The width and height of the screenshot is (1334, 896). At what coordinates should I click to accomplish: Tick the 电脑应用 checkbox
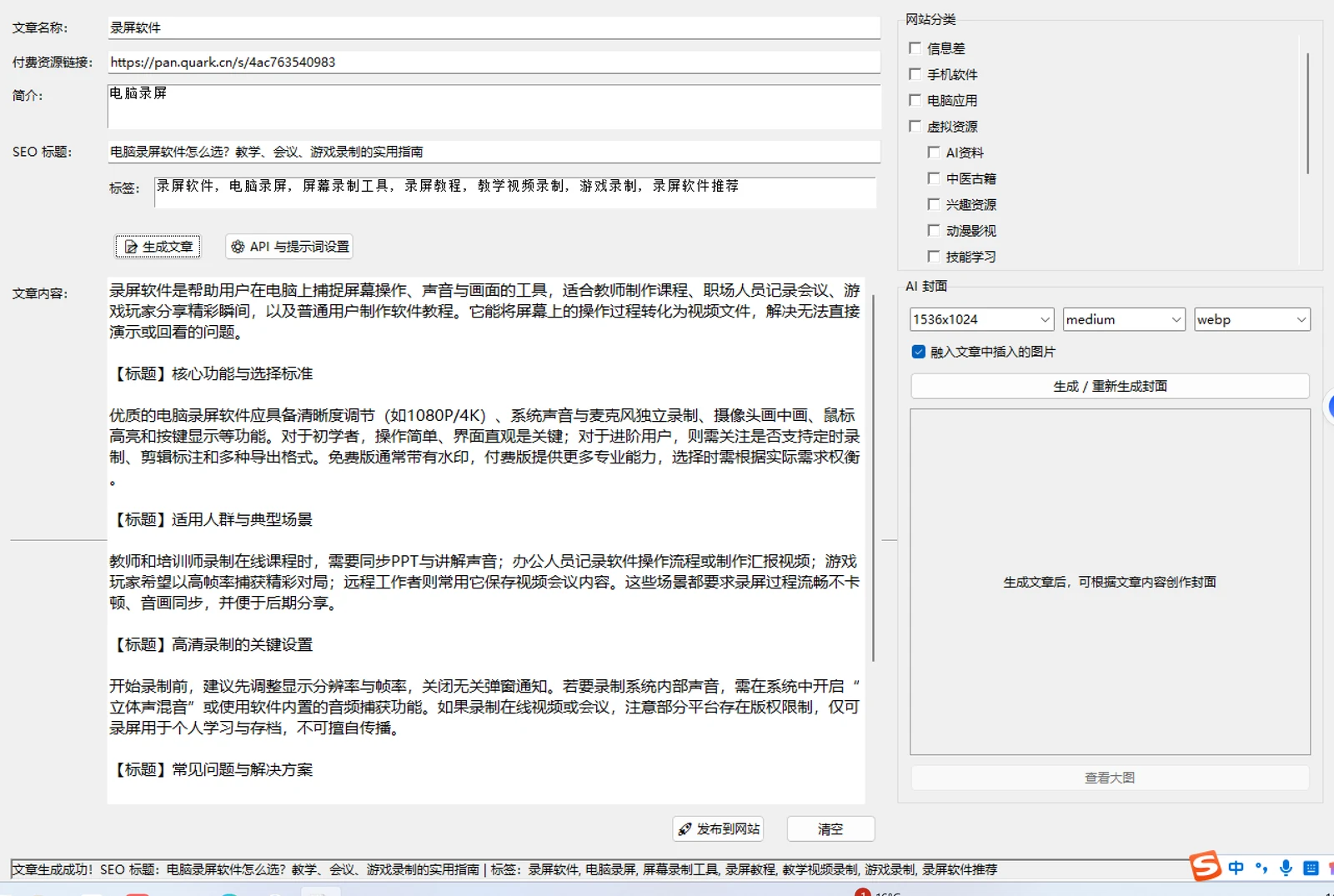pos(915,100)
